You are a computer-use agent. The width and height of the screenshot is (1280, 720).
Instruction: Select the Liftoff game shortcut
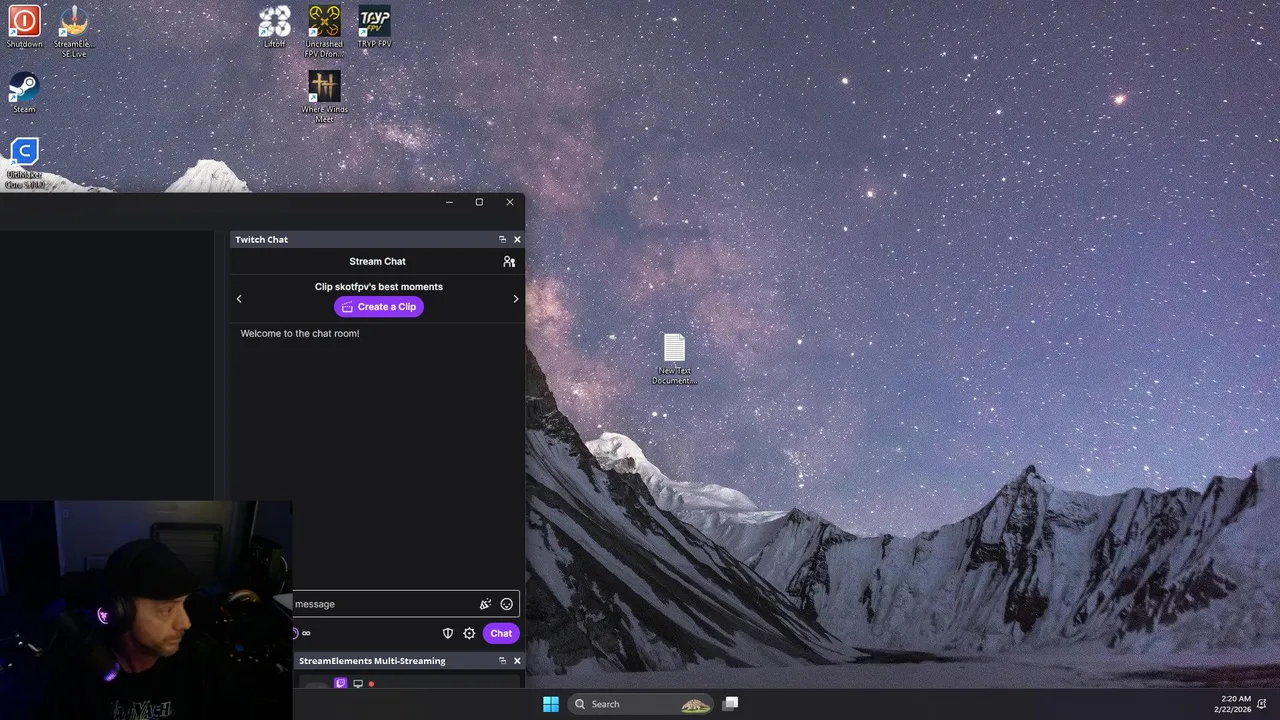pos(274,27)
